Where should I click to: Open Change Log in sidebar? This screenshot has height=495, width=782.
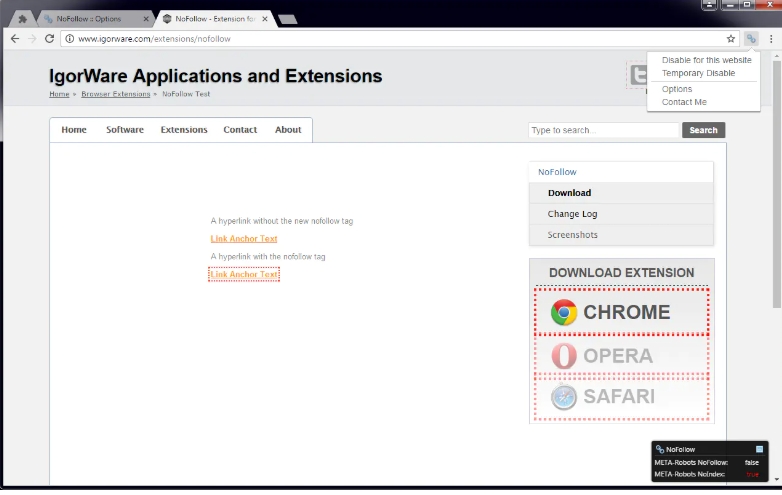621,214
